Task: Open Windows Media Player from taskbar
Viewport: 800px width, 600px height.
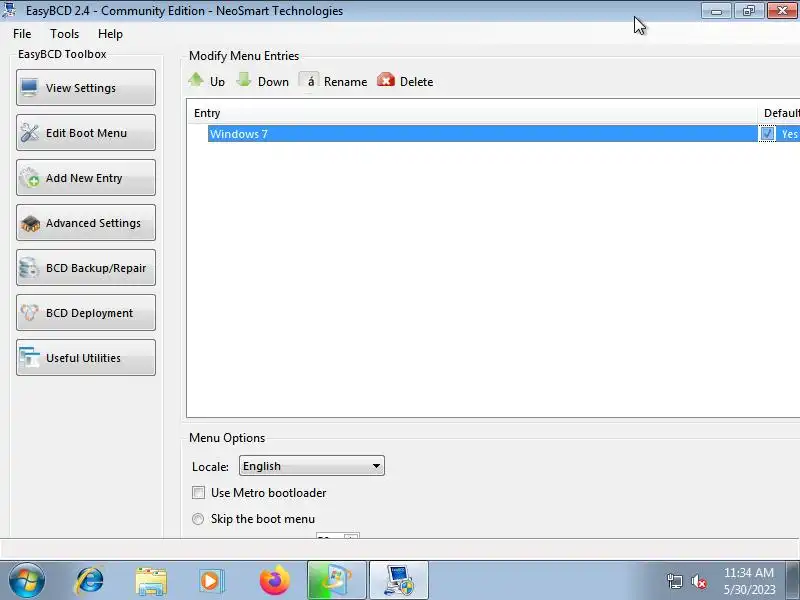Action: [x=211, y=581]
